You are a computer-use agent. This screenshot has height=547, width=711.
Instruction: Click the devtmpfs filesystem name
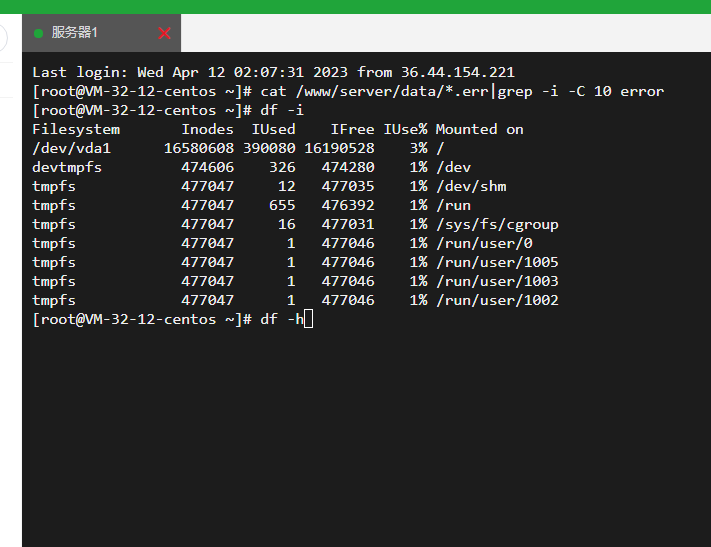coord(67,167)
